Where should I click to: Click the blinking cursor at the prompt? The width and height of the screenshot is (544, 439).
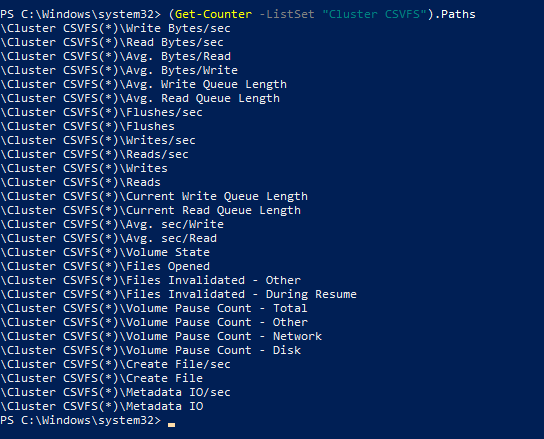point(171,425)
